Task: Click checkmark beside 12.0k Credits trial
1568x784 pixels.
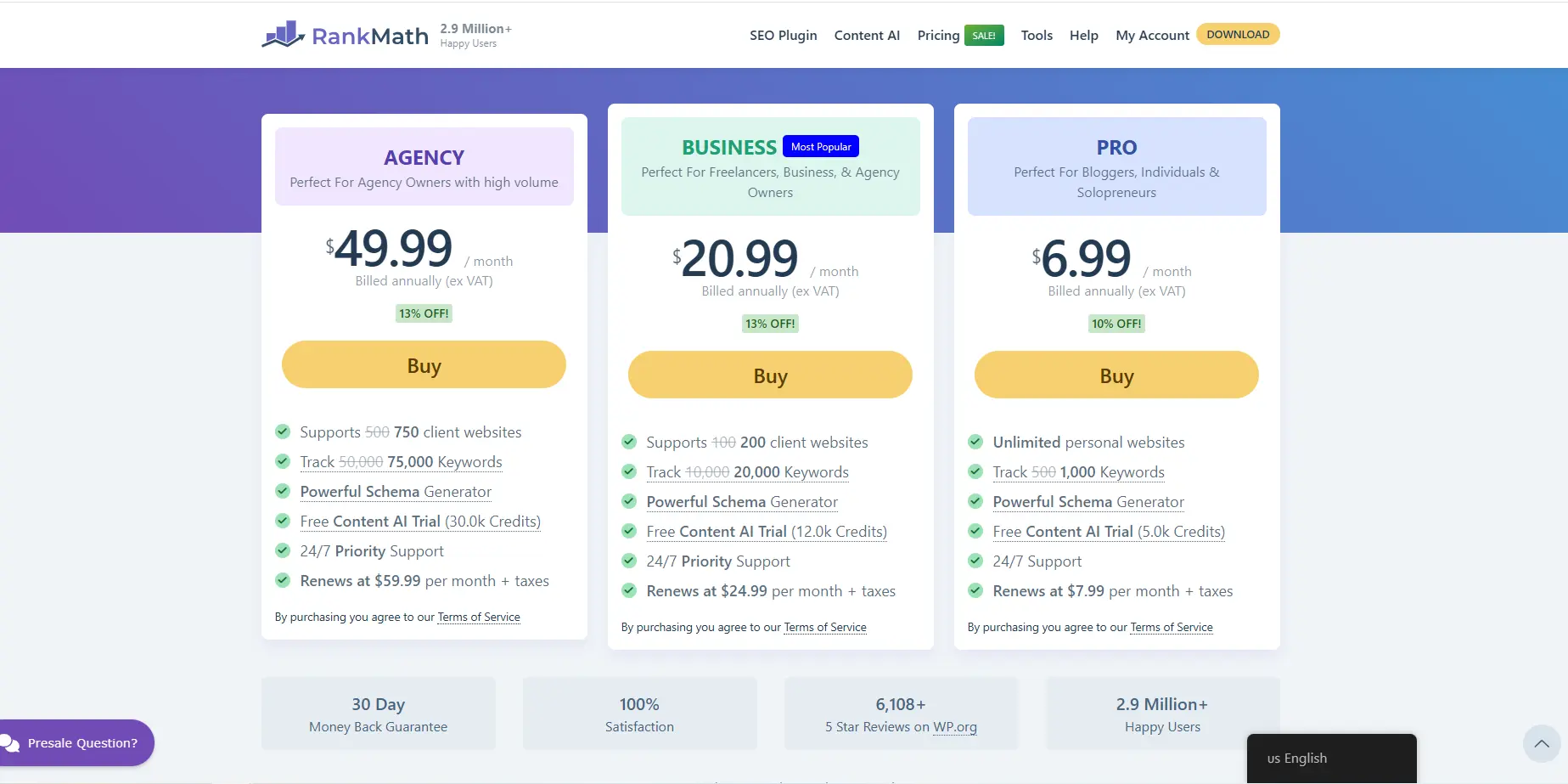Action: click(629, 531)
